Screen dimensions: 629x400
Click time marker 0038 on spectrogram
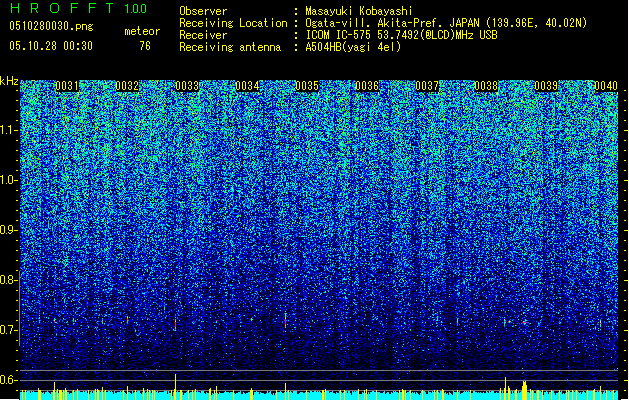(x=486, y=86)
